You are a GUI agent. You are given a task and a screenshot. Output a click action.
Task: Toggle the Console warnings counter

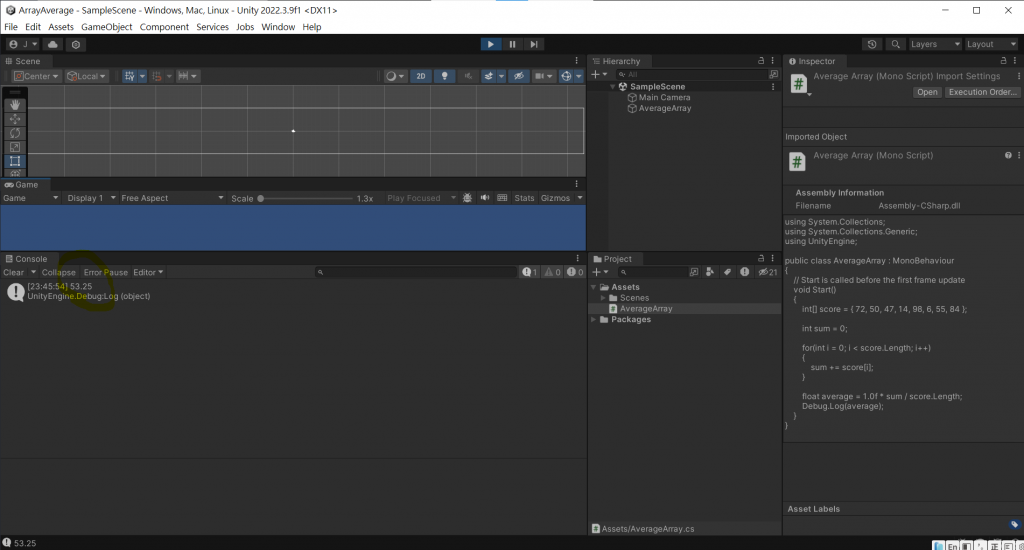(552, 272)
